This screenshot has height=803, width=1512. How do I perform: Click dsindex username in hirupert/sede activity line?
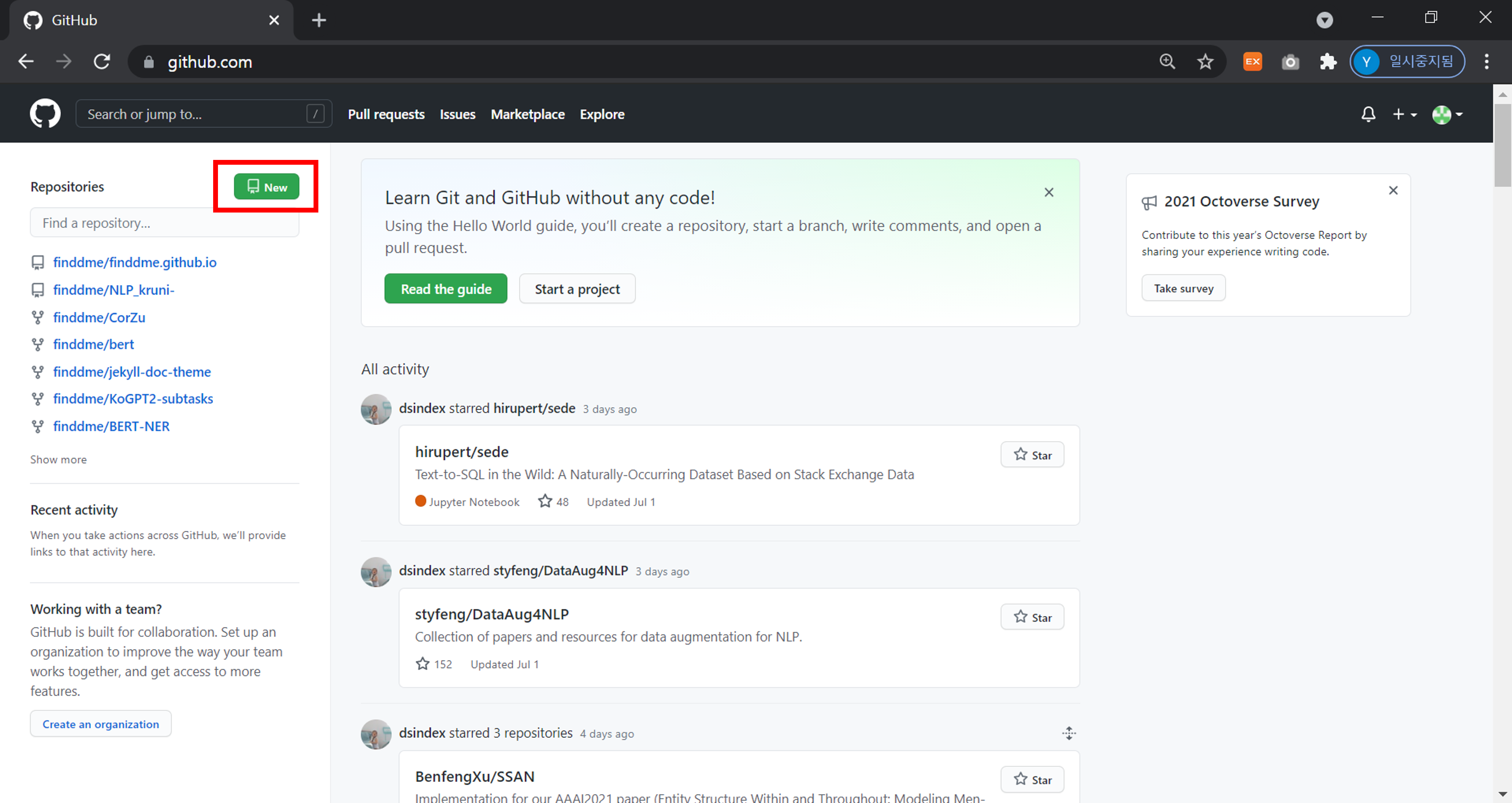(x=422, y=408)
